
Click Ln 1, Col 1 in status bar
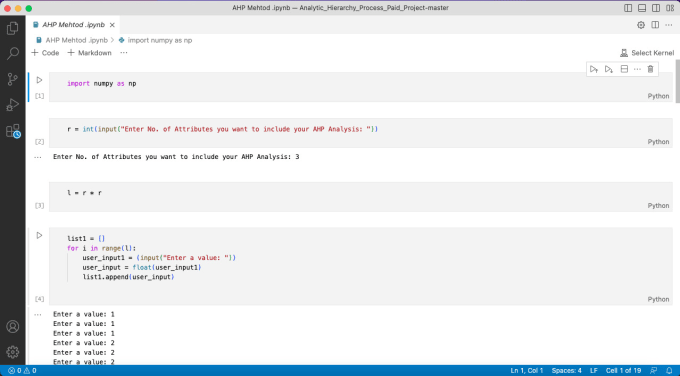[526, 371]
